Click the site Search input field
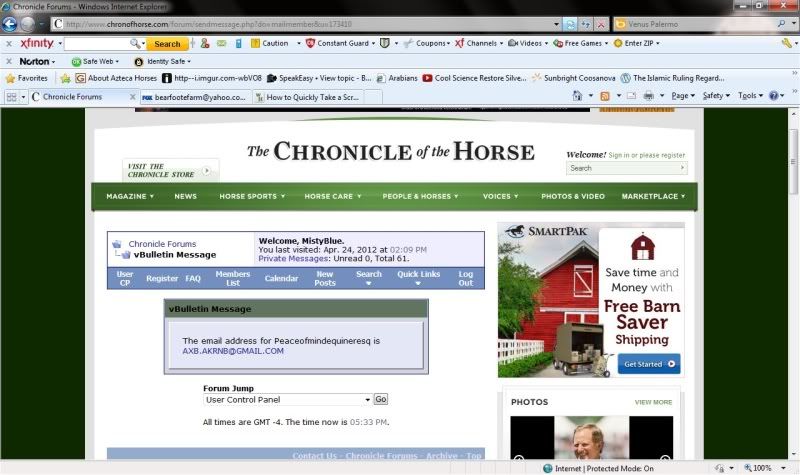 click(x=626, y=168)
